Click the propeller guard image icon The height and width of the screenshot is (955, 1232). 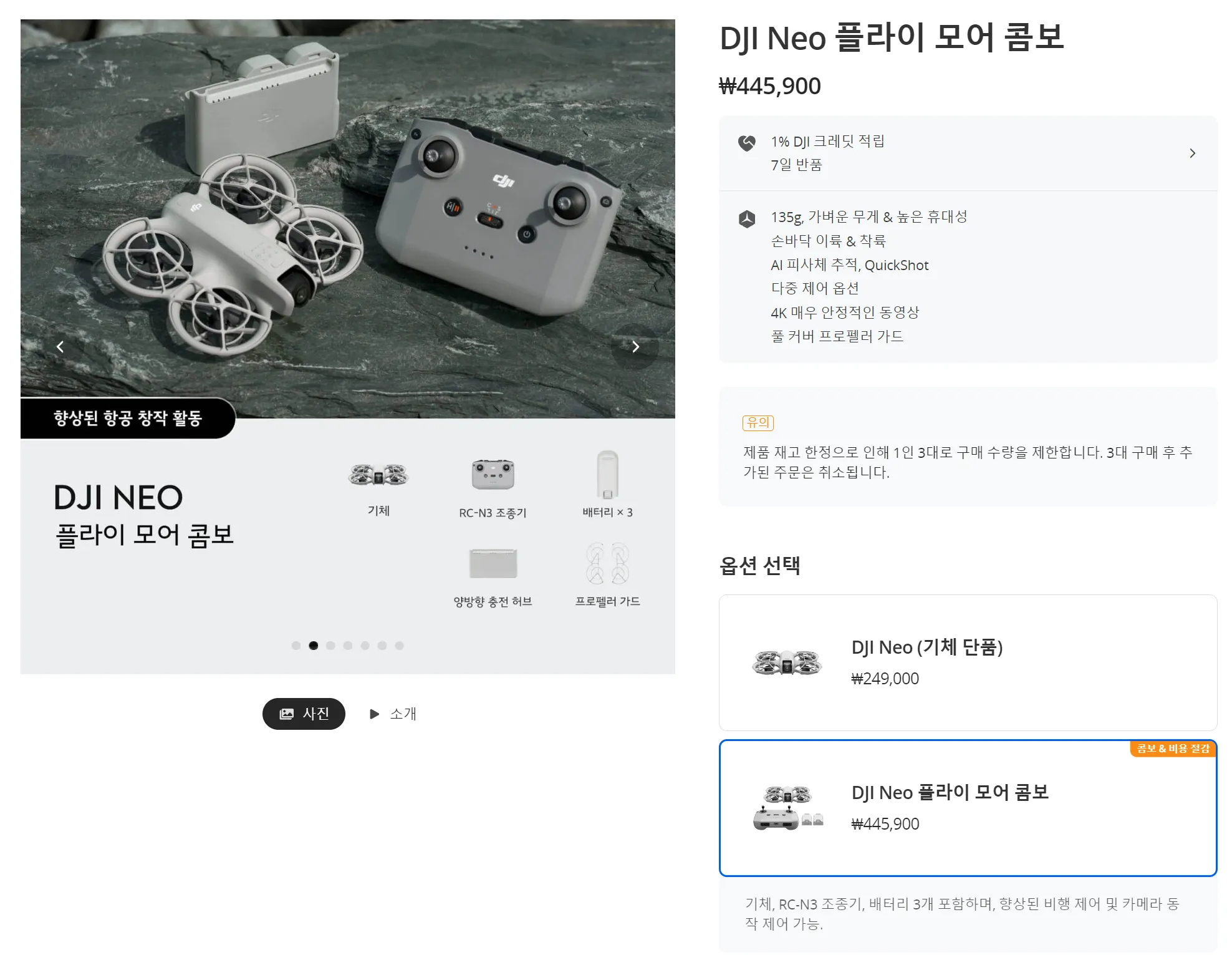(x=607, y=563)
